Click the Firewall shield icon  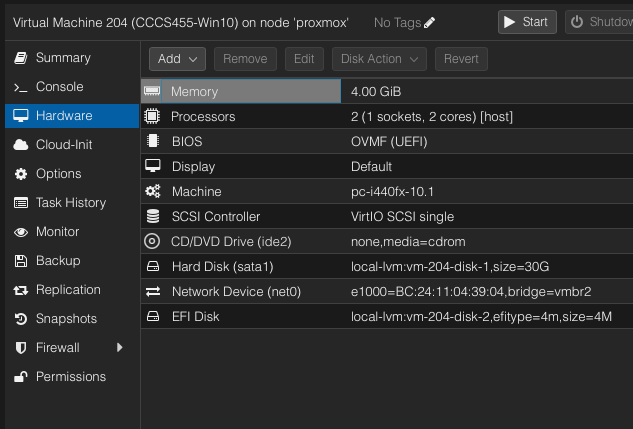coord(21,348)
